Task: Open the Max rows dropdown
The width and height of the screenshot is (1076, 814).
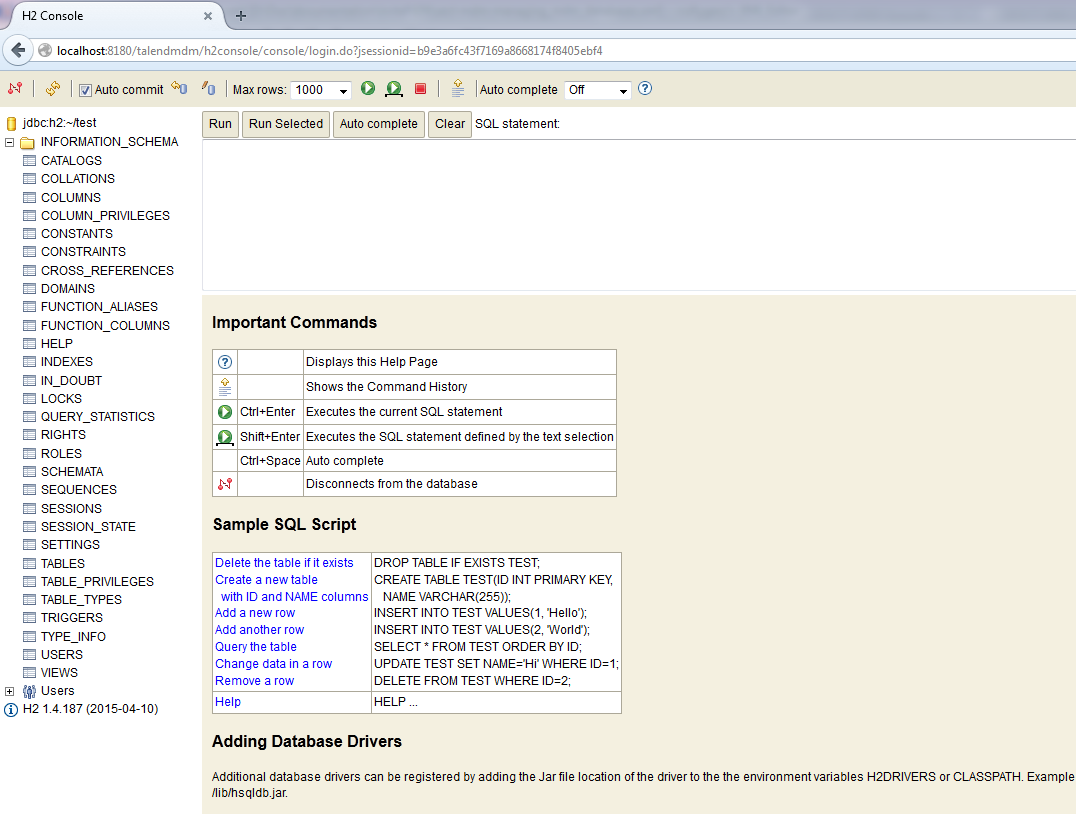Action: 320,90
